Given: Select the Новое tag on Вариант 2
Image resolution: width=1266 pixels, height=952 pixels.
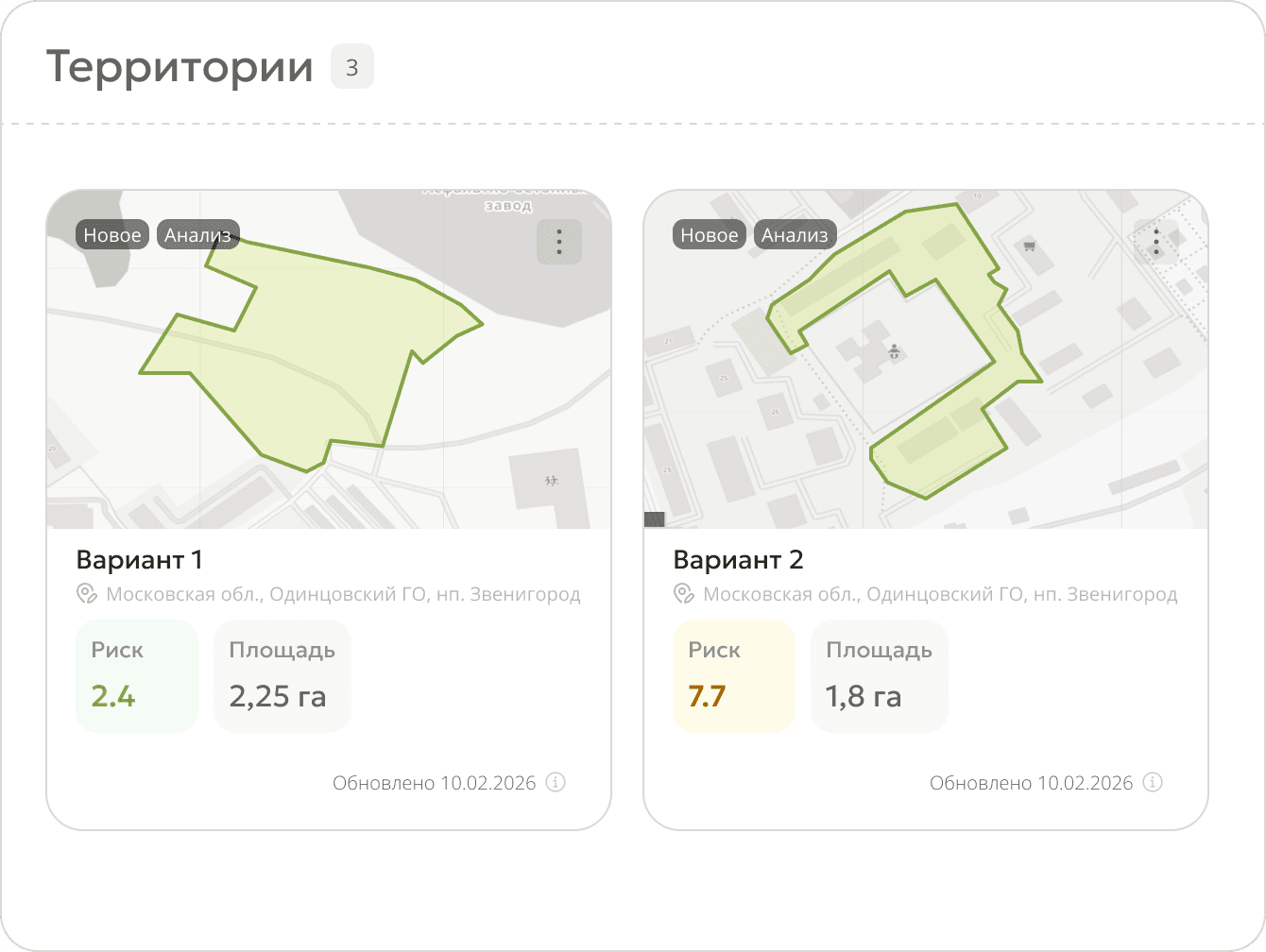Looking at the screenshot, I should [x=710, y=235].
